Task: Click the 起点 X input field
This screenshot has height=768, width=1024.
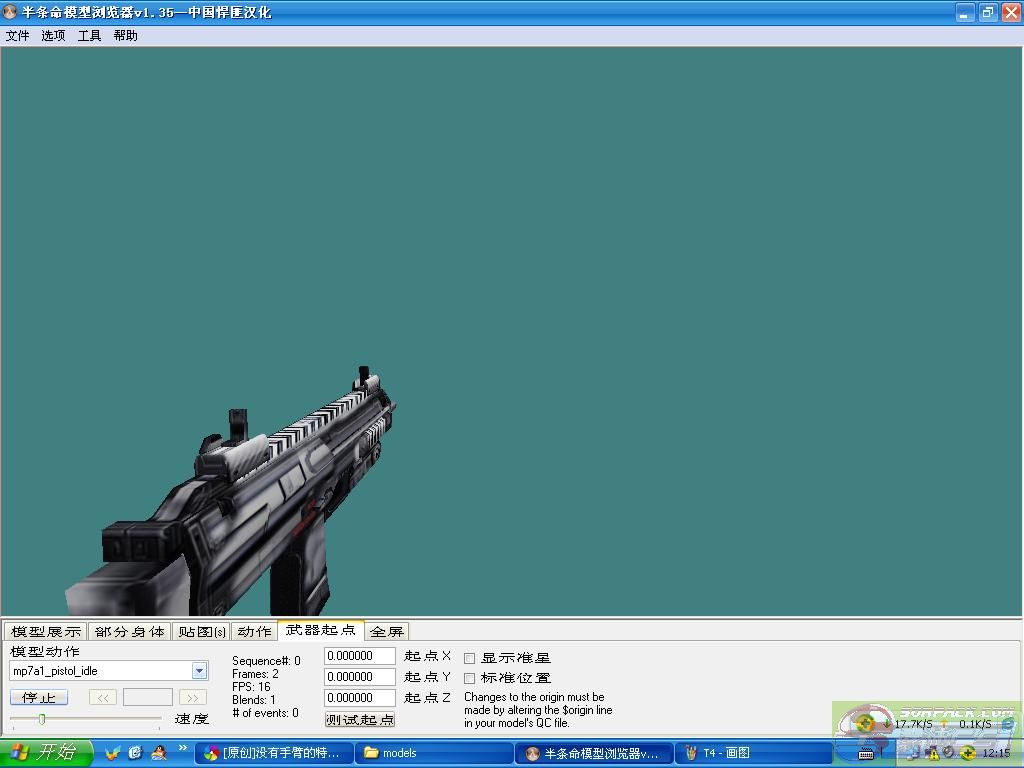Action: (360, 656)
